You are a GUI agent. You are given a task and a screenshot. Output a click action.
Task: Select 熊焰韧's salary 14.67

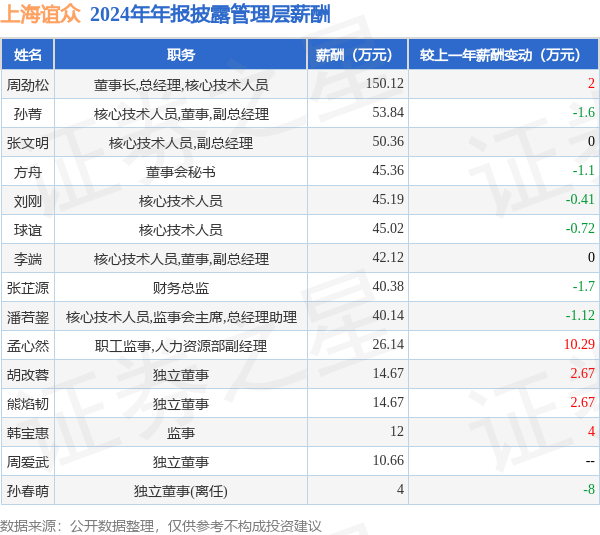tap(388, 403)
